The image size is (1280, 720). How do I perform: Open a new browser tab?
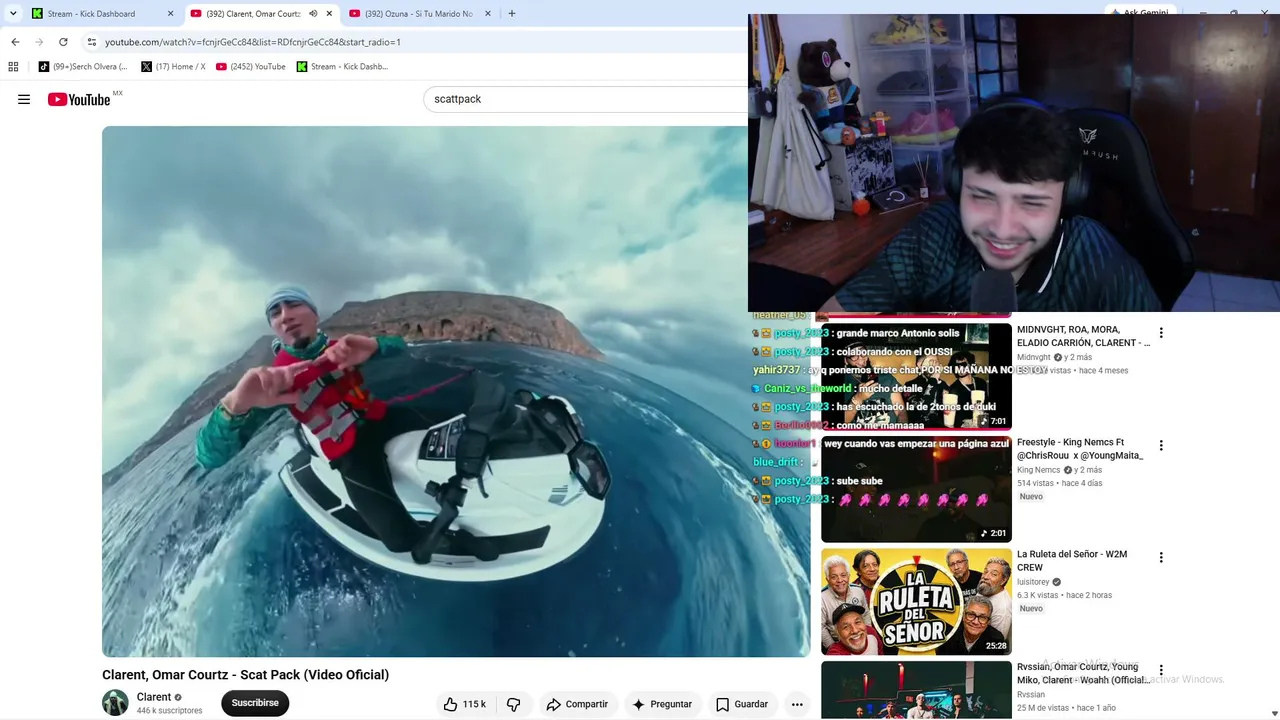pyautogui.click(x=512, y=14)
